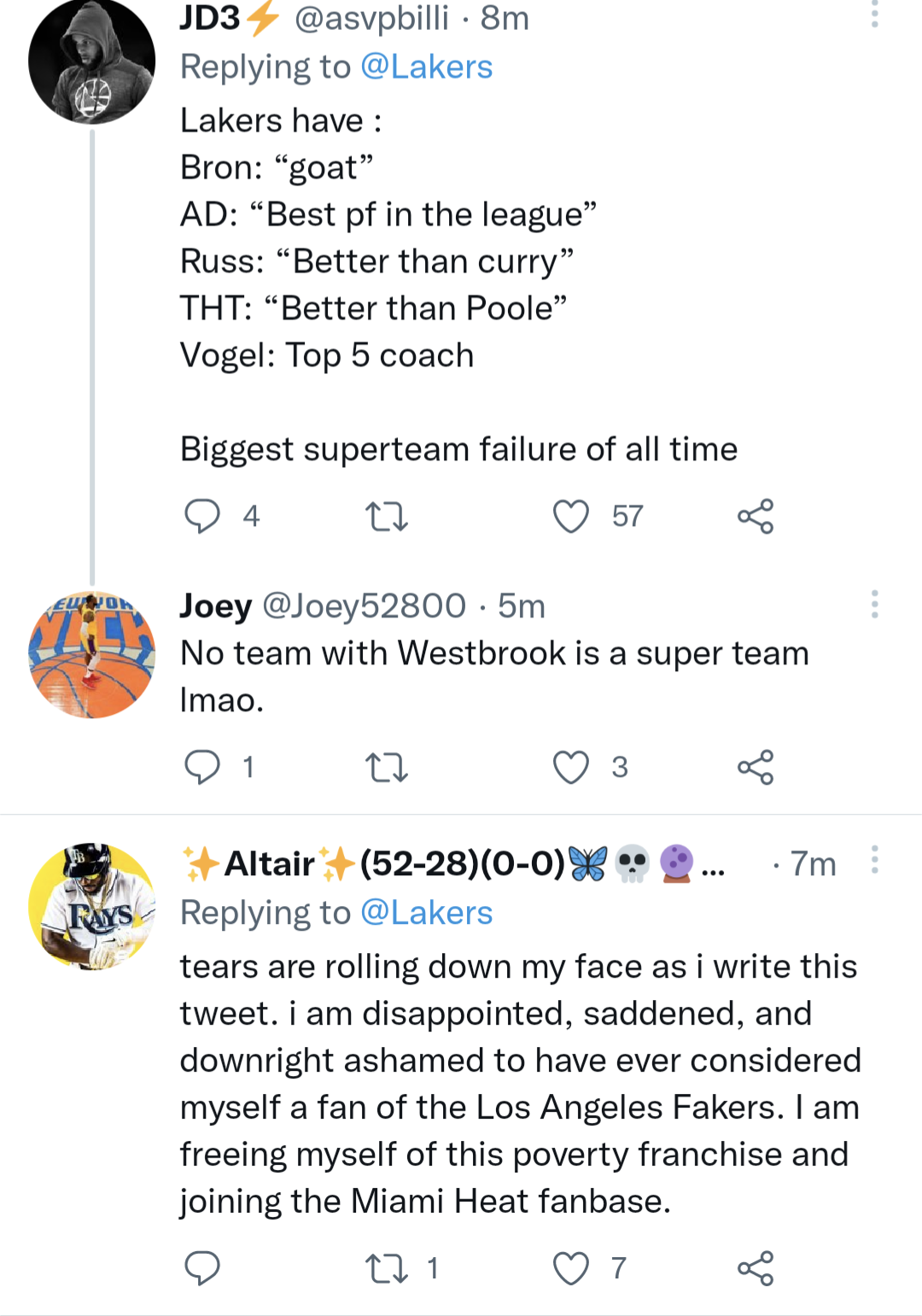The image size is (922, 1316).
Task: Open more options menu on Altair's tweet
Action: (x=874, y=860)
